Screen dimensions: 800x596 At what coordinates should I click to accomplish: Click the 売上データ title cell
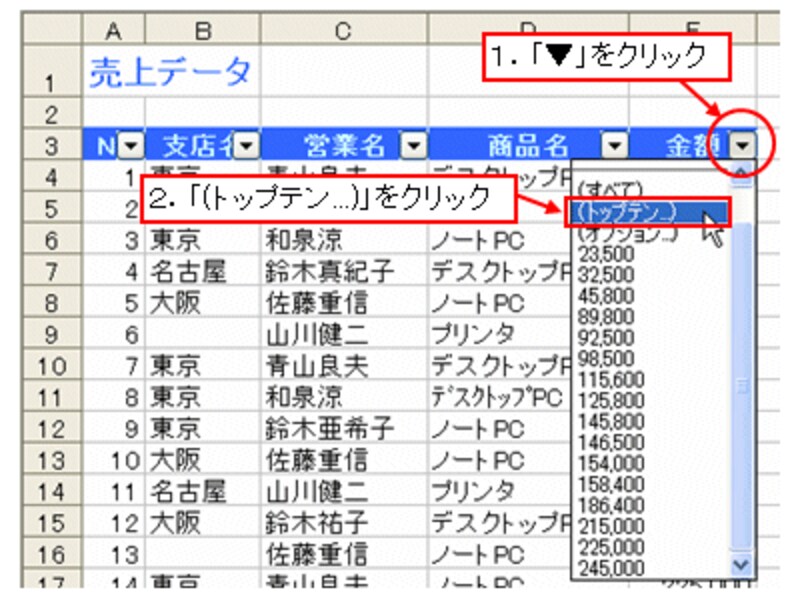pyautogui.click(x=171, y=71)
